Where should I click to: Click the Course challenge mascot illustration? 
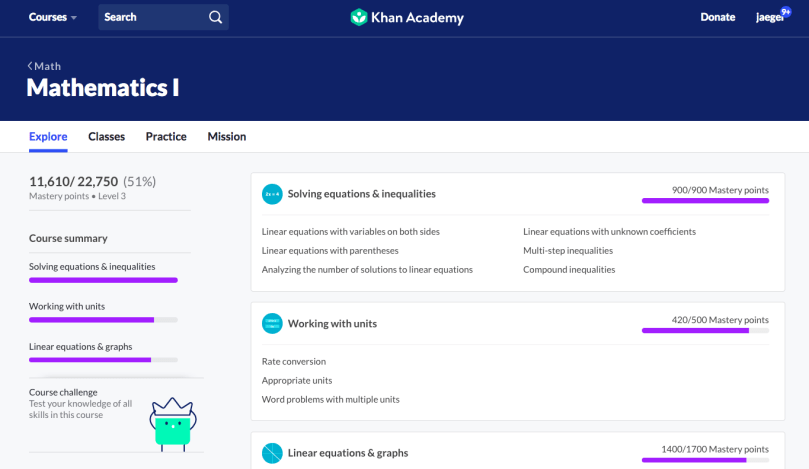tap(173, 425)
